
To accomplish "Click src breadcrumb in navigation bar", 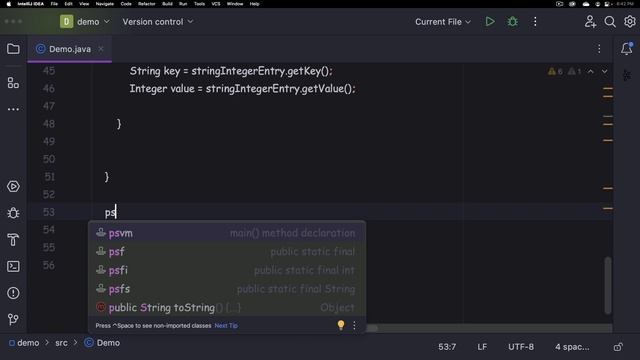I will 61,343.
